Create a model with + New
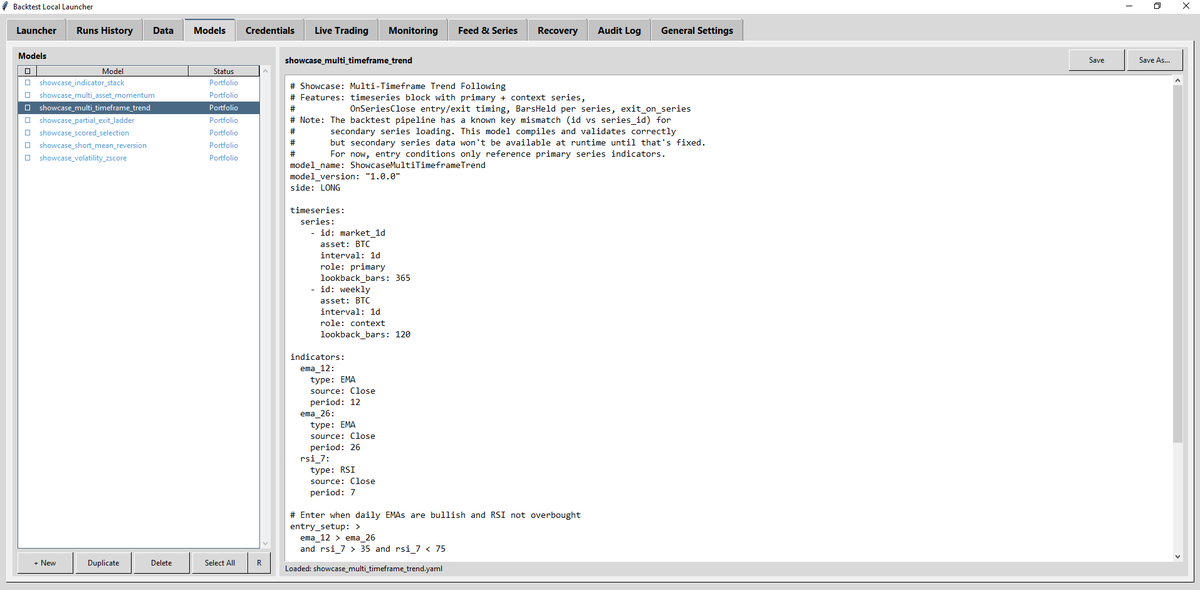The height and width of the screenshot is (590, 1200). tap(45, 563)
